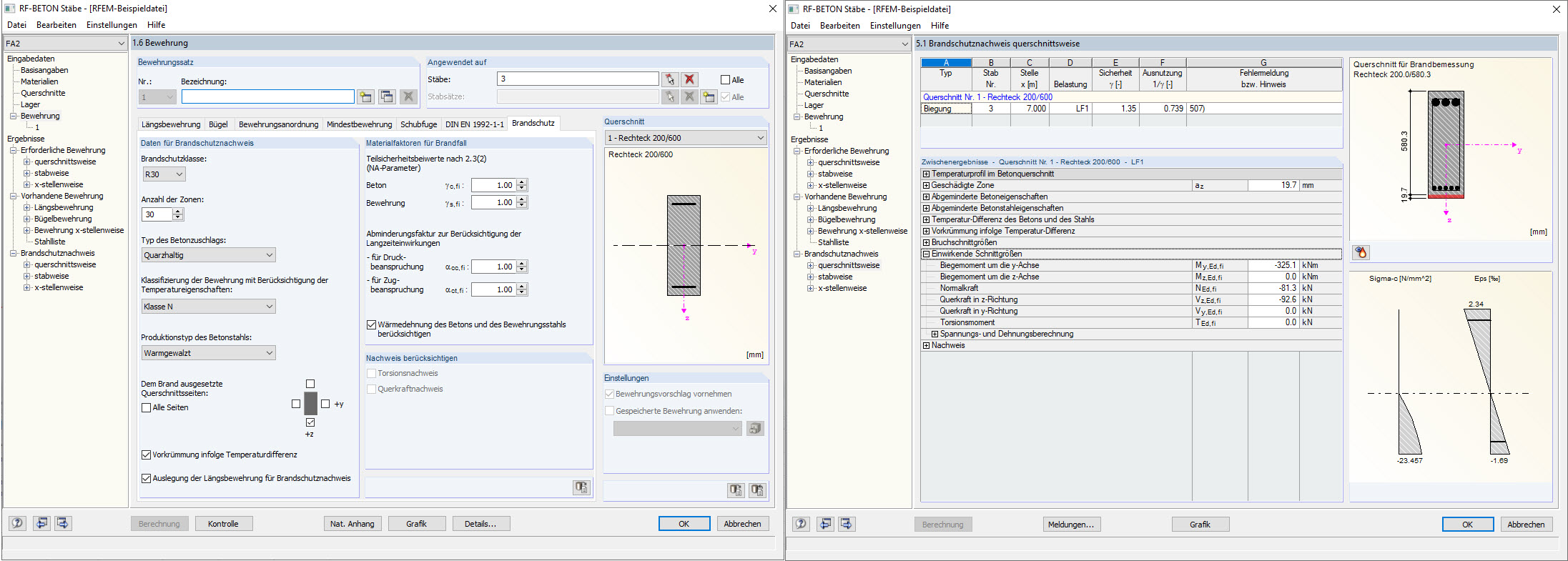Image resolution: width=1568 pixels, height=561 pixels.
Task: Click the Meldungen... button in right window
Action: pos(1071,525)
